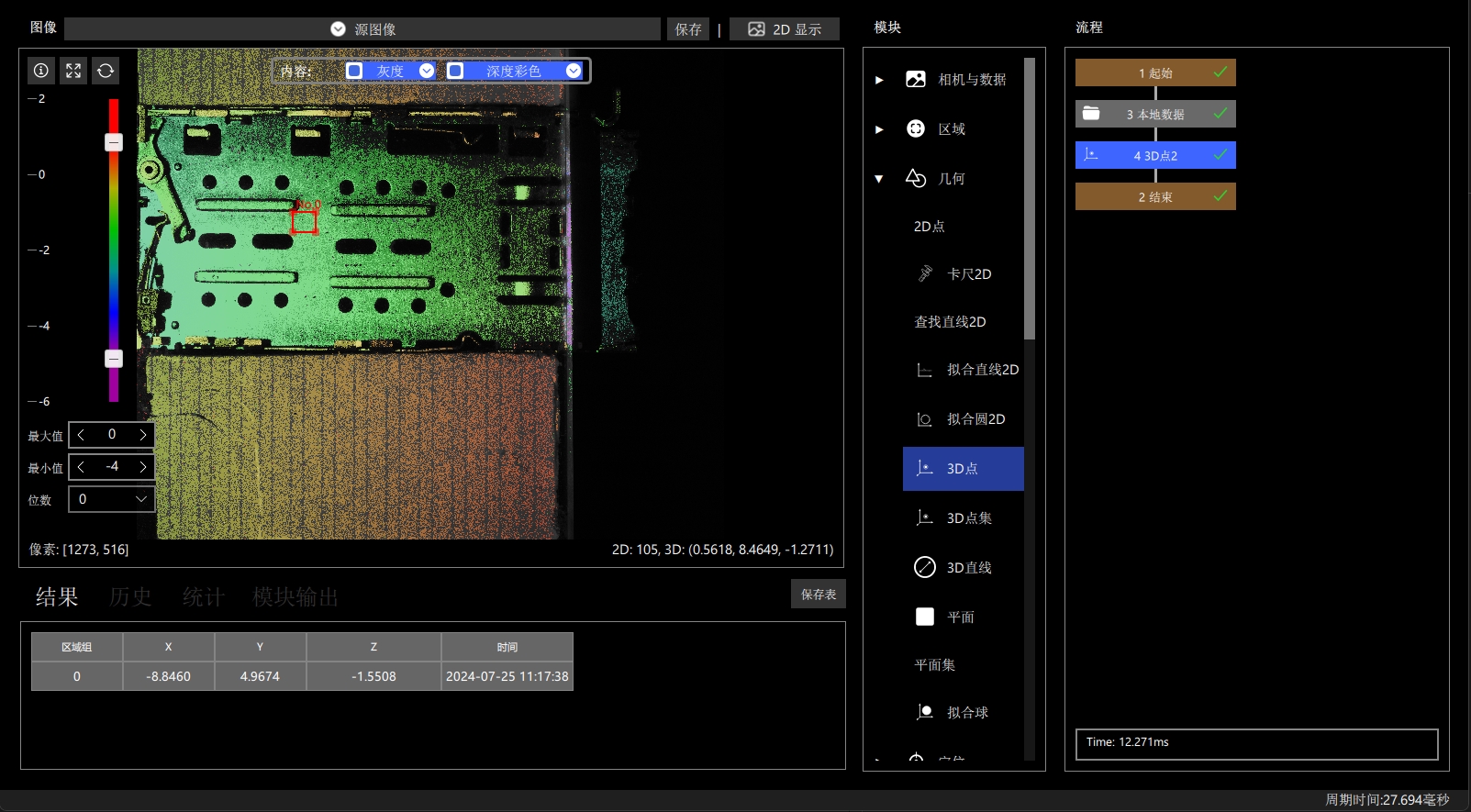
Task: Select the 3D点 module icon
Action: [925, 468]
